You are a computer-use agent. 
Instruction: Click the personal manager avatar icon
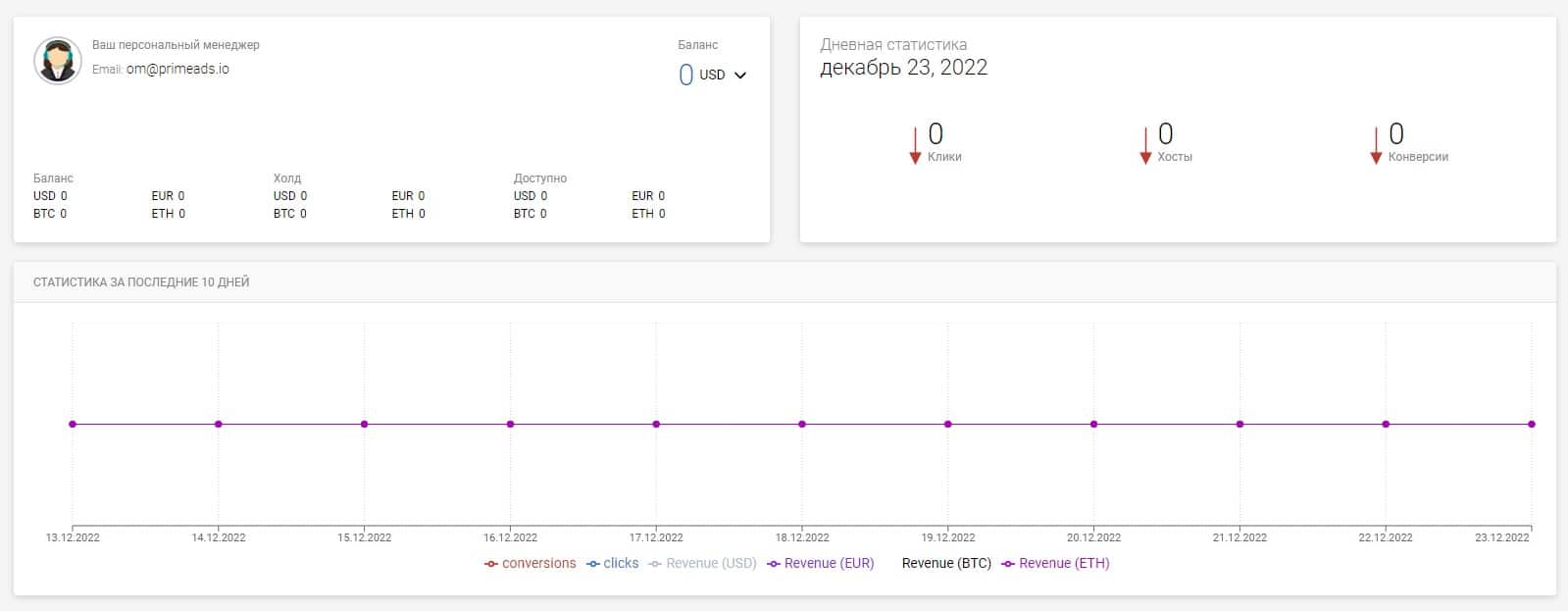pos(57,61)
